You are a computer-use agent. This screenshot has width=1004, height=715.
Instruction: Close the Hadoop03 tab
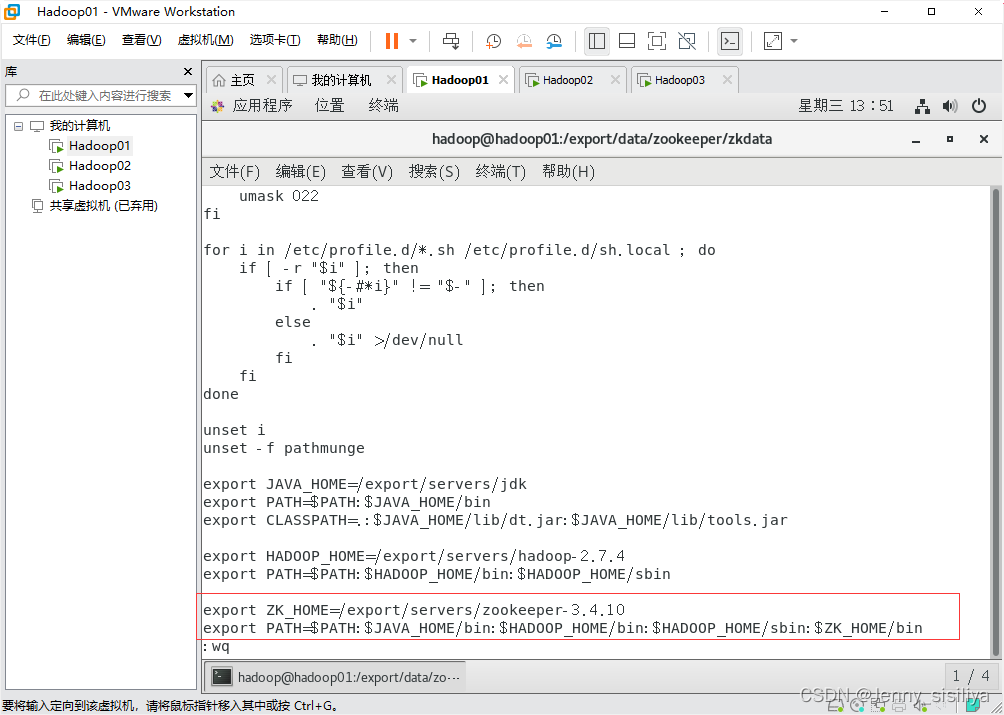point(727,80)
